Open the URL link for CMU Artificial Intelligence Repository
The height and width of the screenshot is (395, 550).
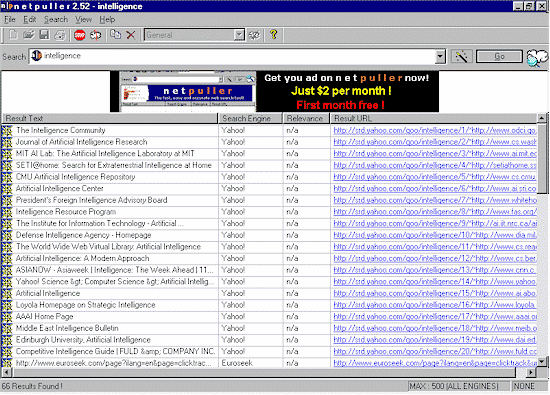click(x=435, y=177)
